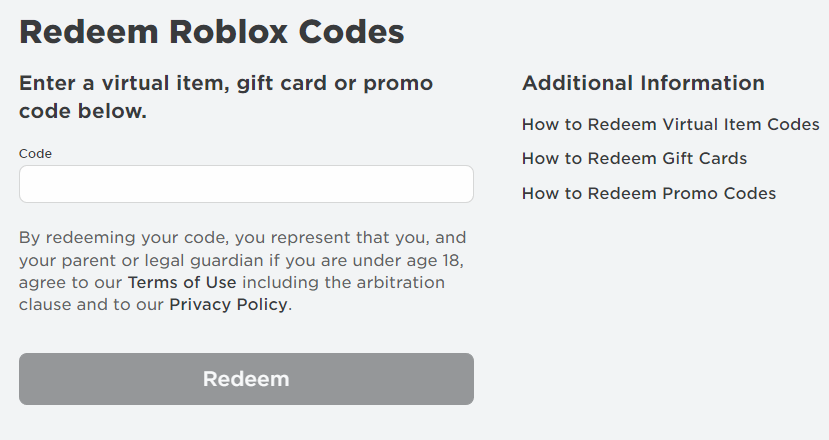Click the Additional Information heading
This screenshot has width=829, height=440.
[x=643, y=83]
